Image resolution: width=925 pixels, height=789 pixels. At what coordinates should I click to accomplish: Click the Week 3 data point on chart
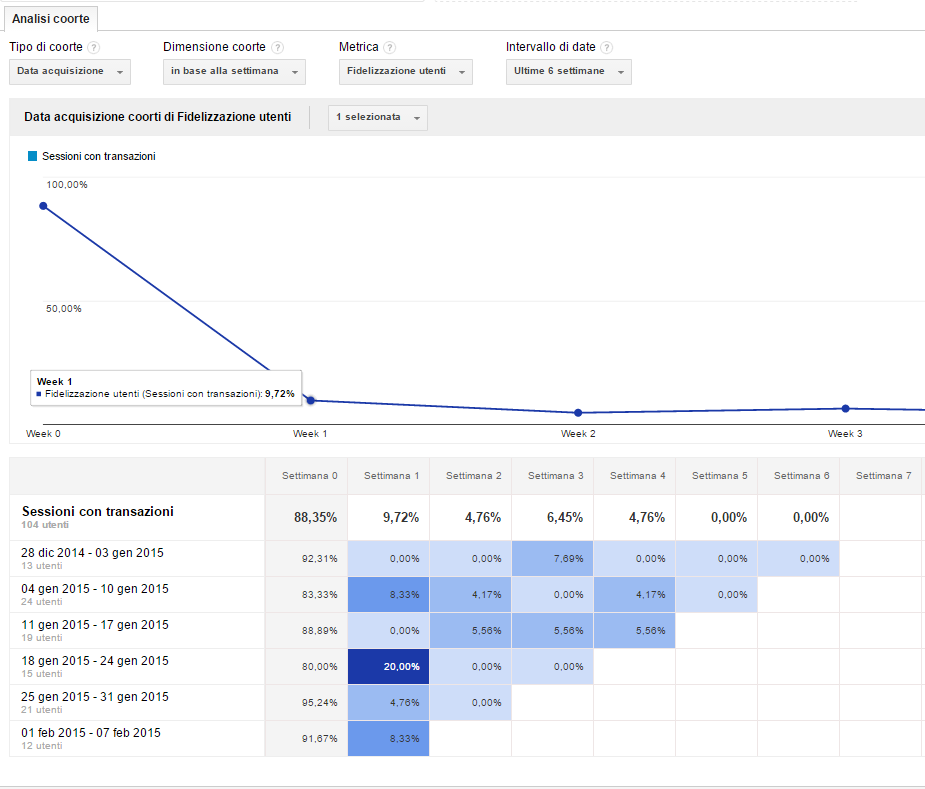coord(845,408)
